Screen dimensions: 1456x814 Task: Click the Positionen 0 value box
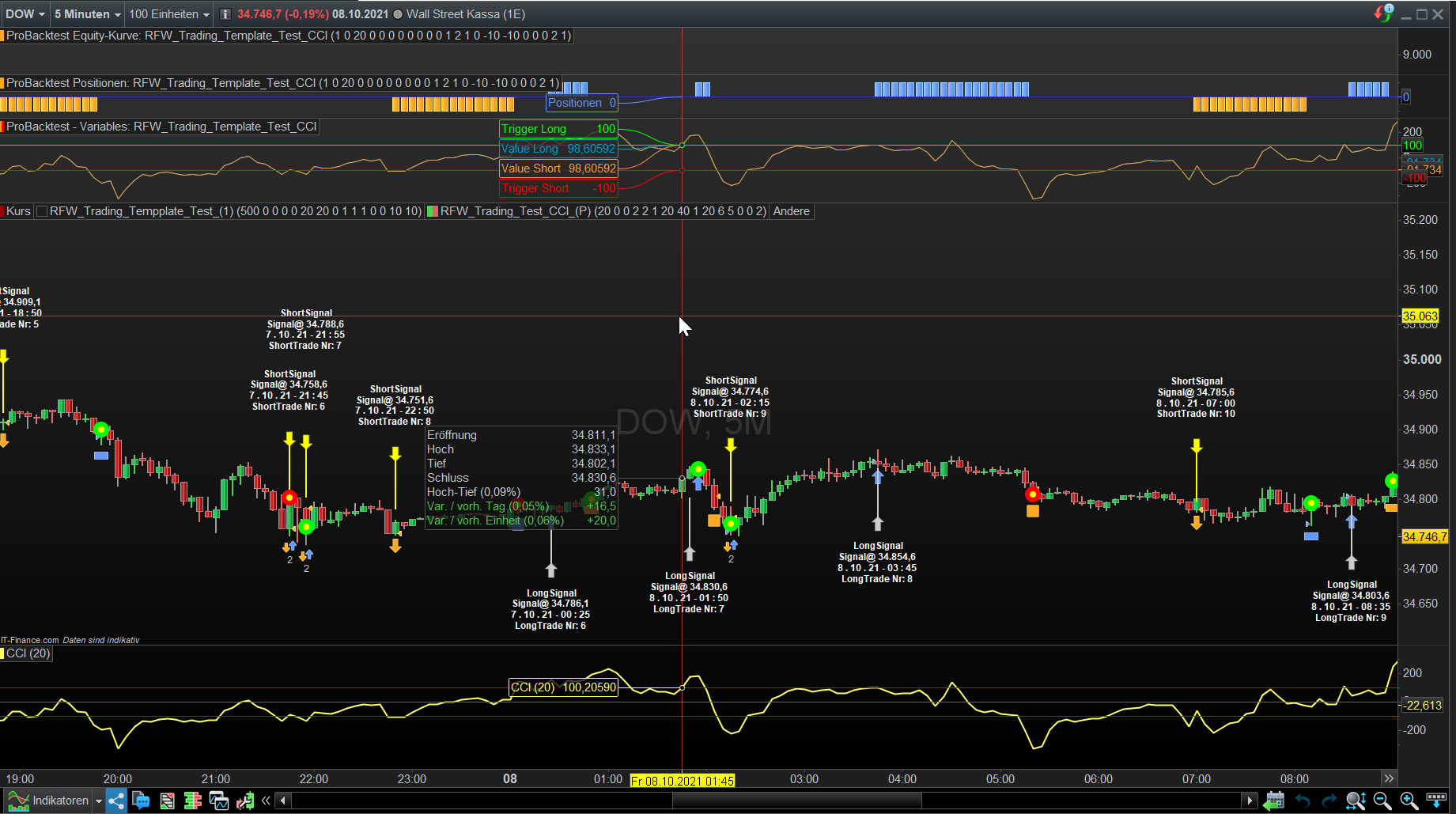pyautogui.click(x=582, y=103)
